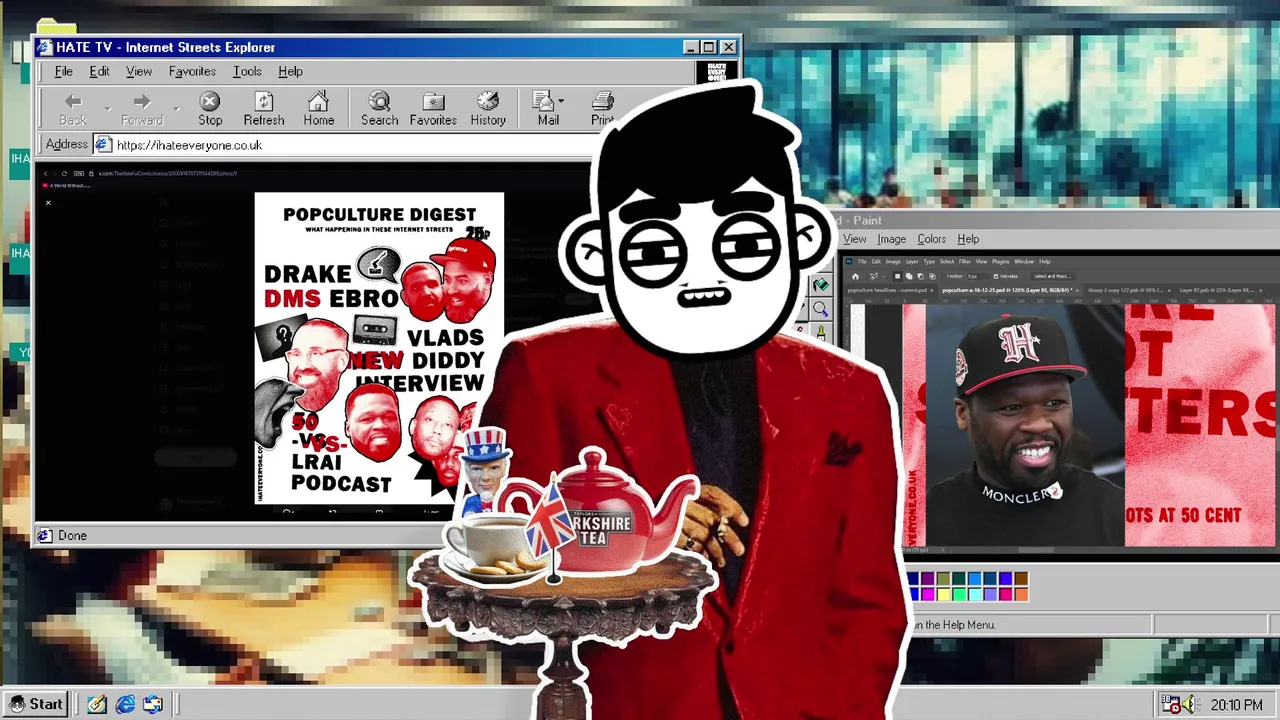Viewport: 1280px width, 720px height.
Task: Click the Photoshop home icon inside Paint
Action: pos(855,276)
